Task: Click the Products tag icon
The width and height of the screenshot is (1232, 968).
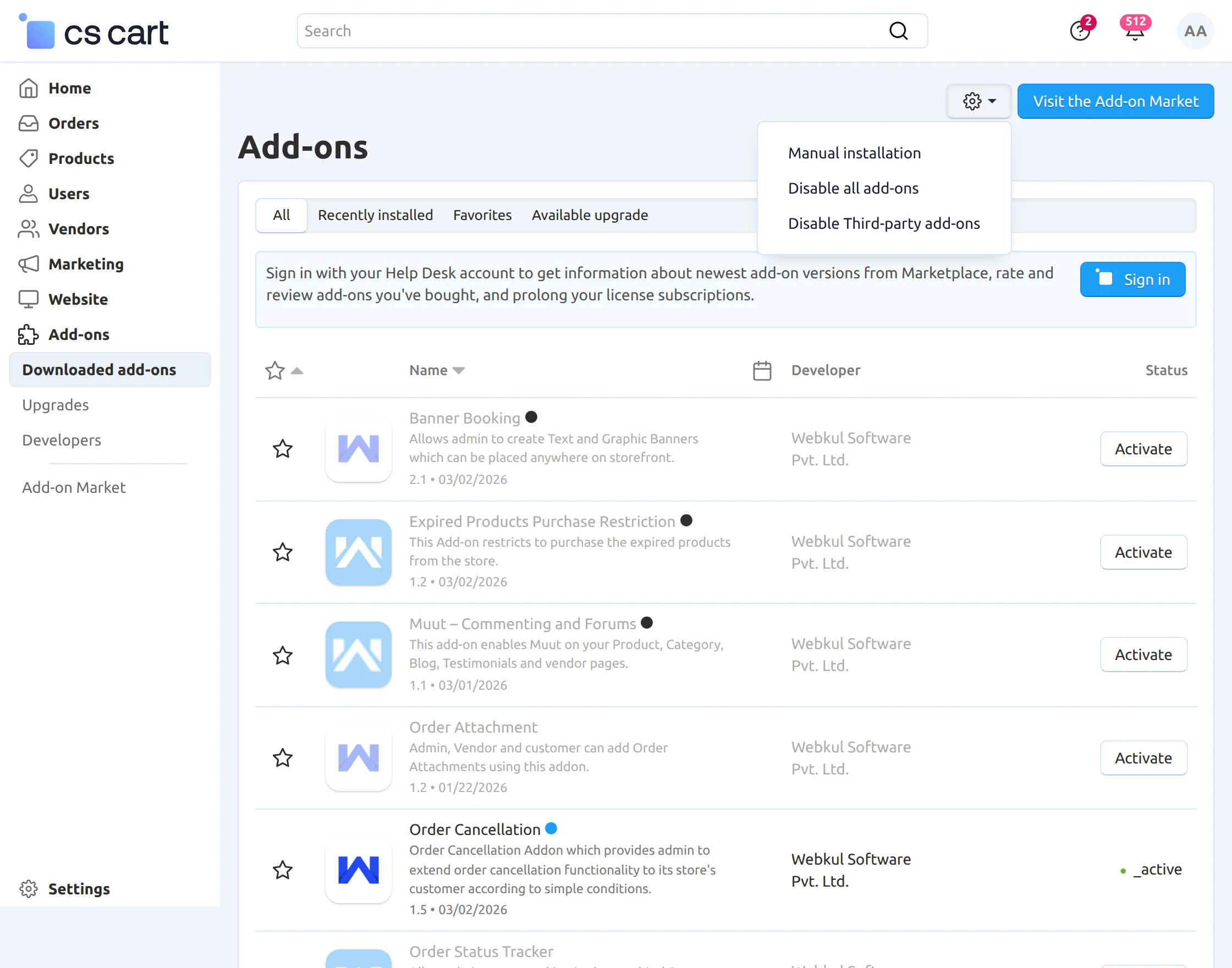Action: click(29, 159)
